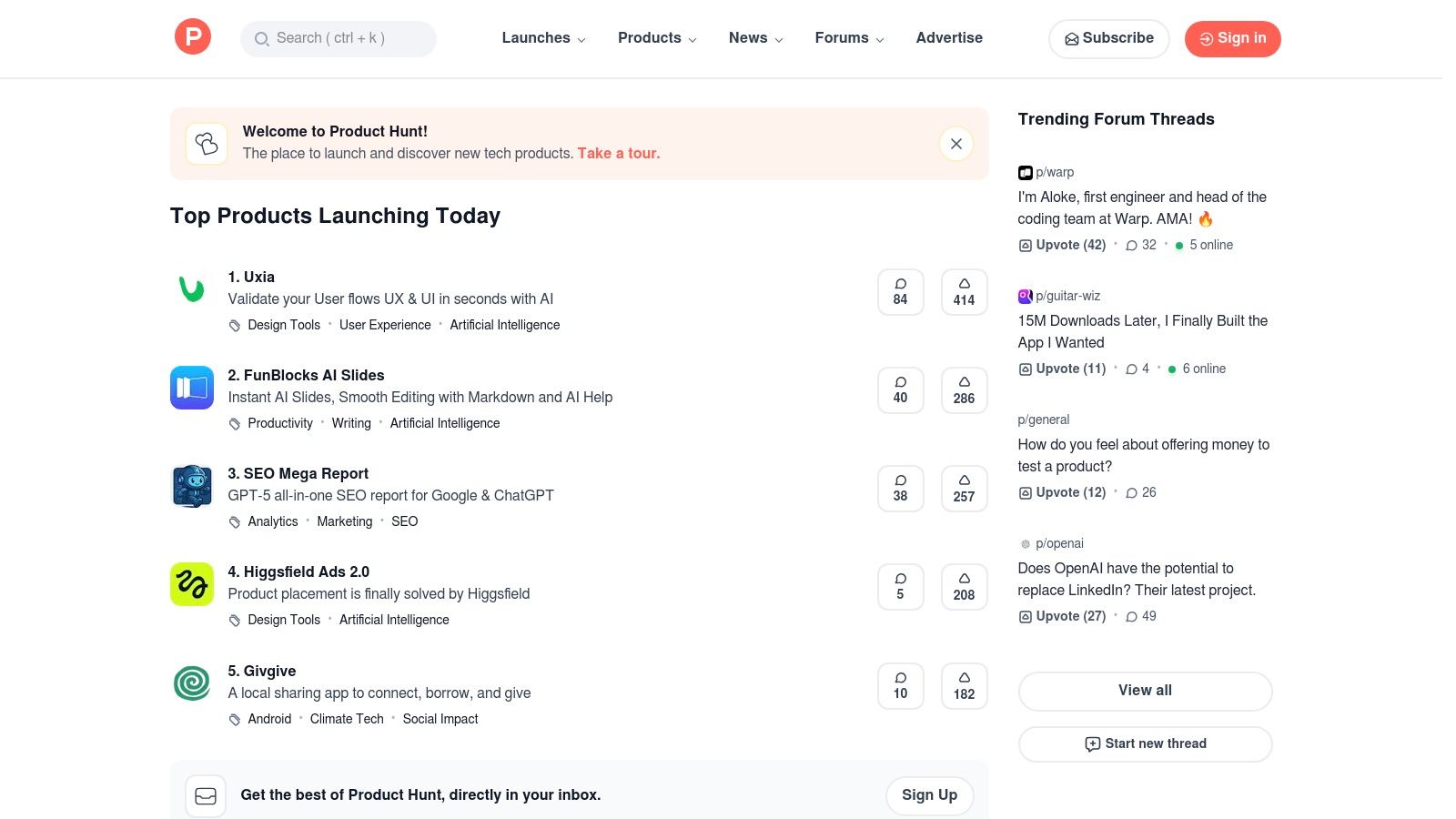Upvote Uxia with 414 votes
The image size is (1456, 819).
click(x=965, y=292)
